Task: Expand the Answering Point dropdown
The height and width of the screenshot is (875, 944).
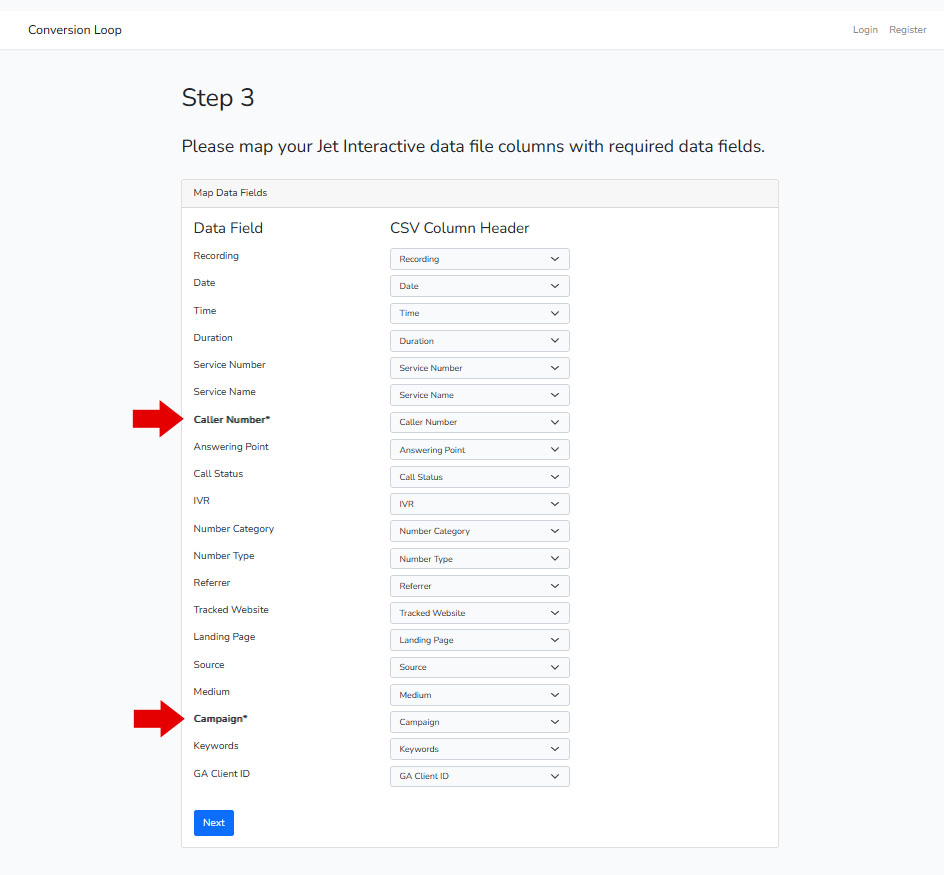Action: click(479, 450)
